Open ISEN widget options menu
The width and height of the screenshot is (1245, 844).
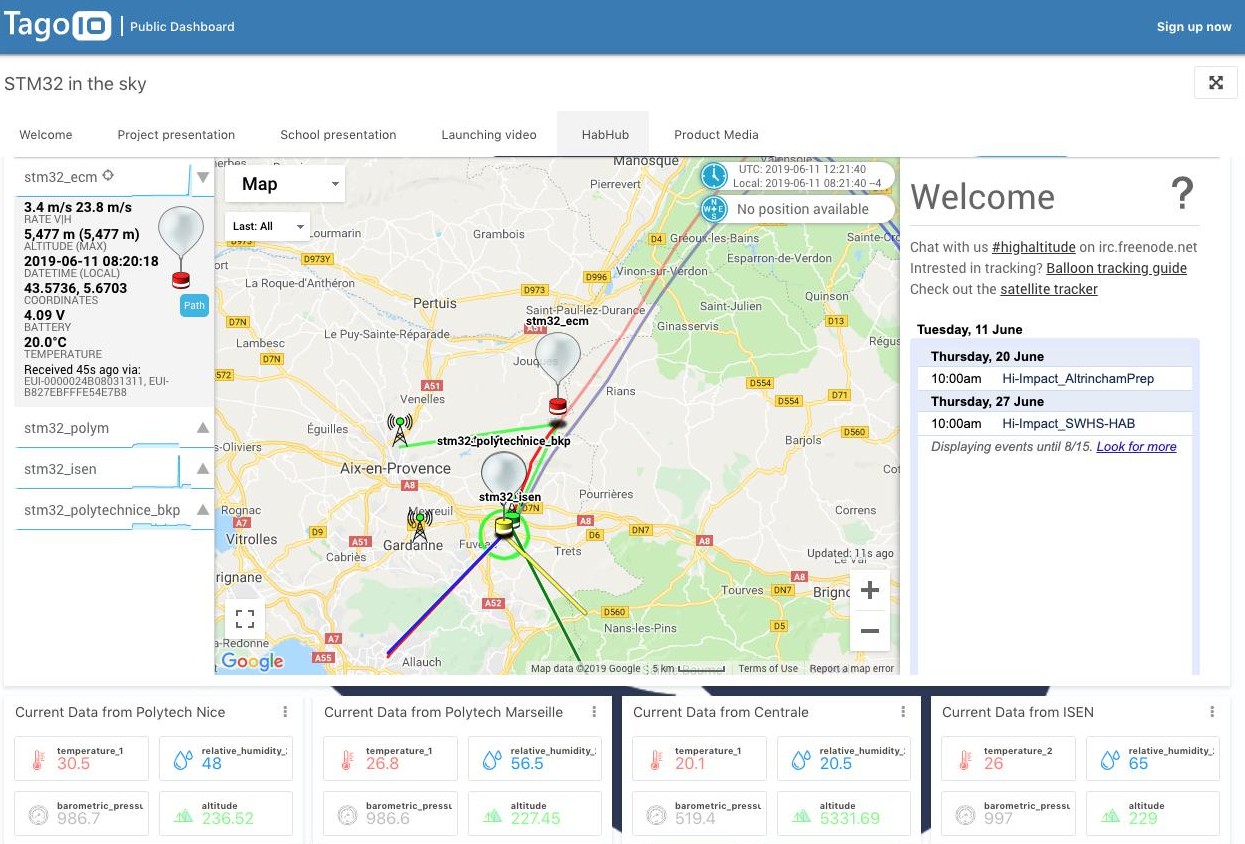(x=1212, y=712)
